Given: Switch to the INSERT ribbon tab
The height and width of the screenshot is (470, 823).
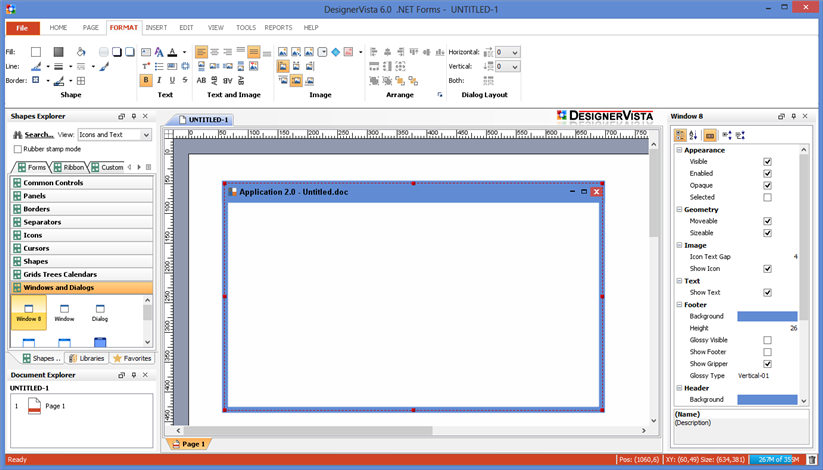Looking at the screenshot, I should (156, 28).
